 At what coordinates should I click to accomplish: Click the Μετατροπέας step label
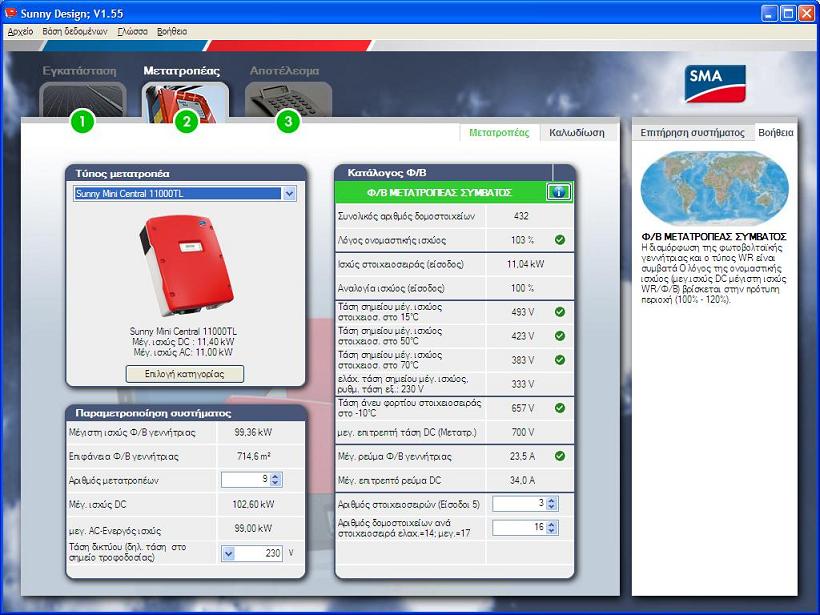point(181,71)
